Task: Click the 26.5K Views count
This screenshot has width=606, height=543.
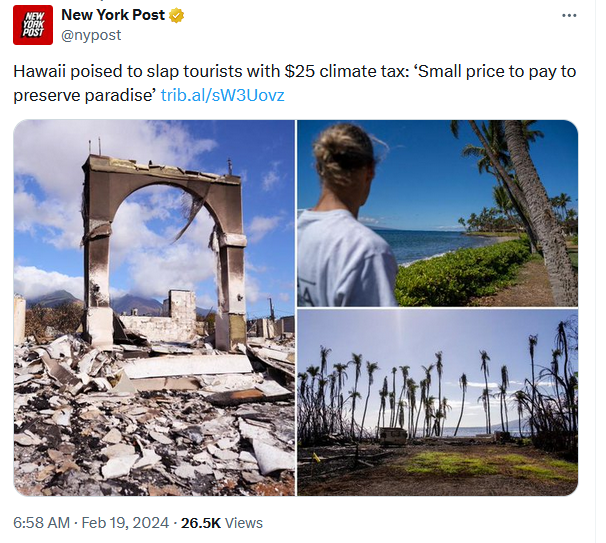Action: pyautogui.click(x=222, y=523)
